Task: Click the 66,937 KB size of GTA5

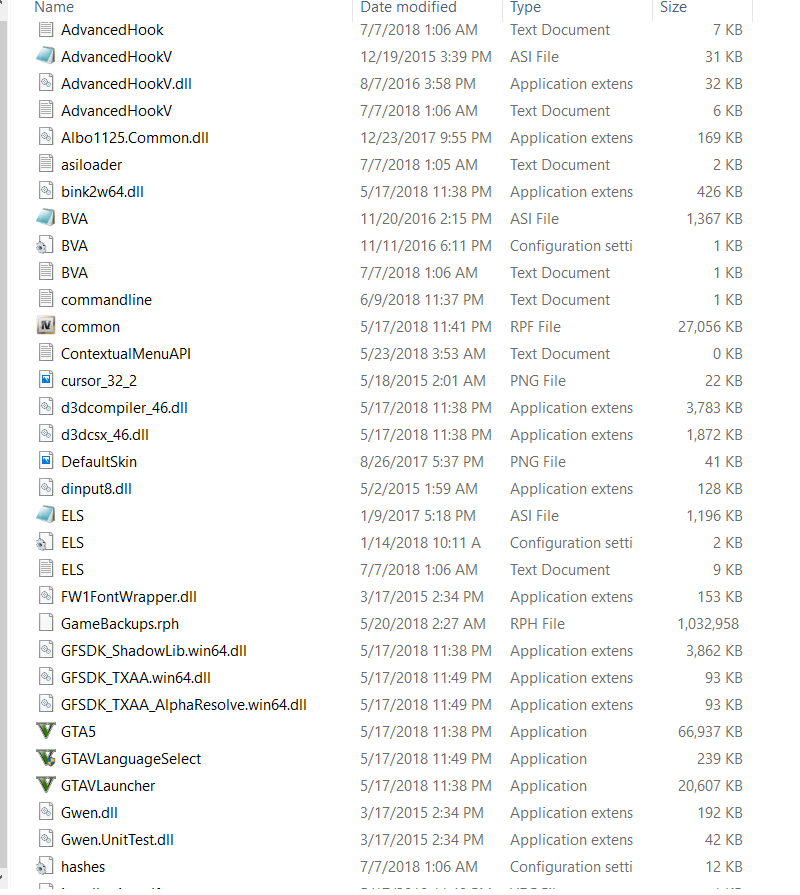Action: click(x=710, y=732)
